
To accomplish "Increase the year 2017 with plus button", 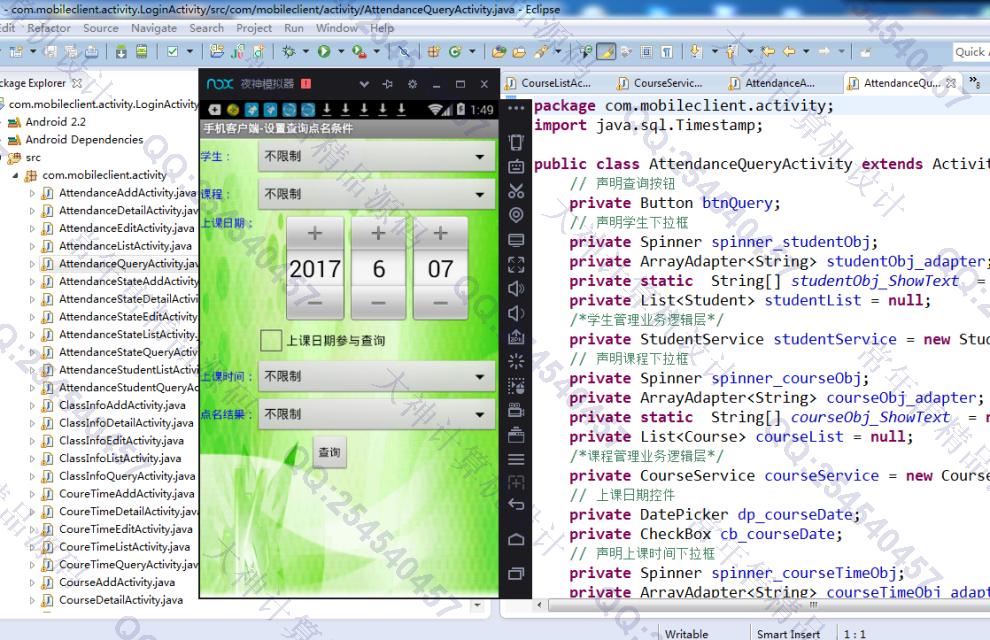I will coord(315,234).
